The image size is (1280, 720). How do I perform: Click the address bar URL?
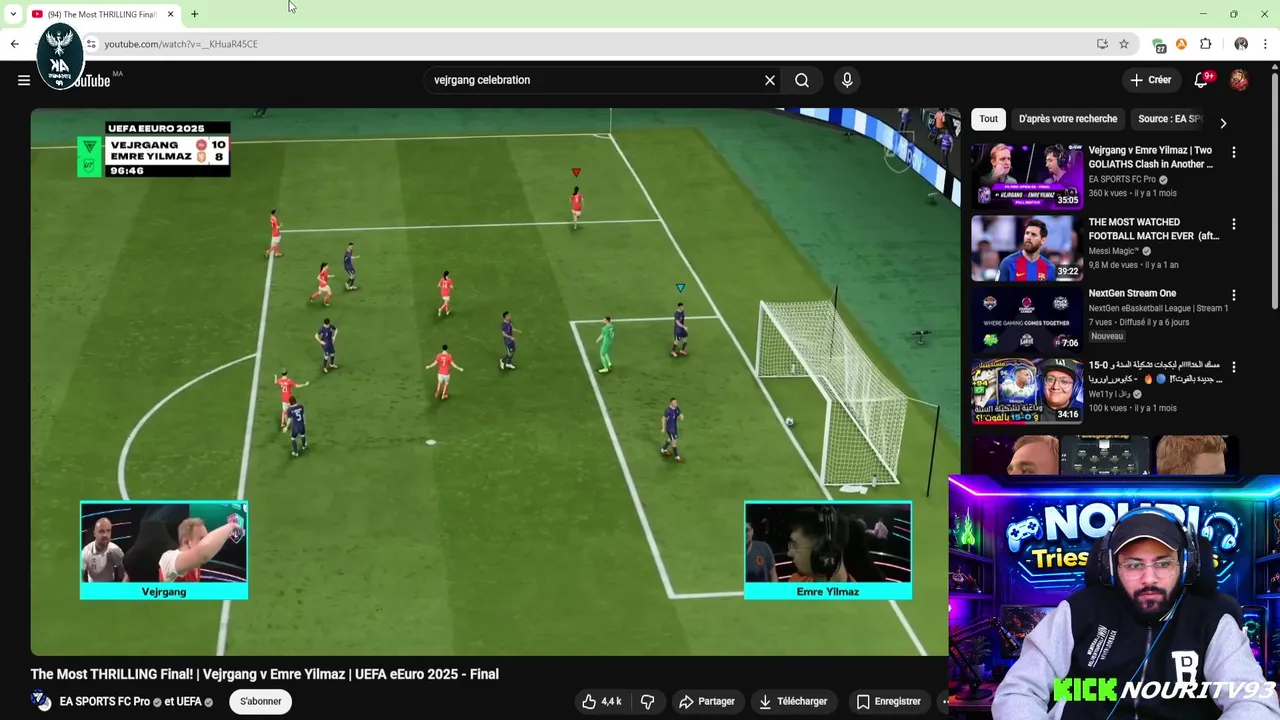coord(181,44)
